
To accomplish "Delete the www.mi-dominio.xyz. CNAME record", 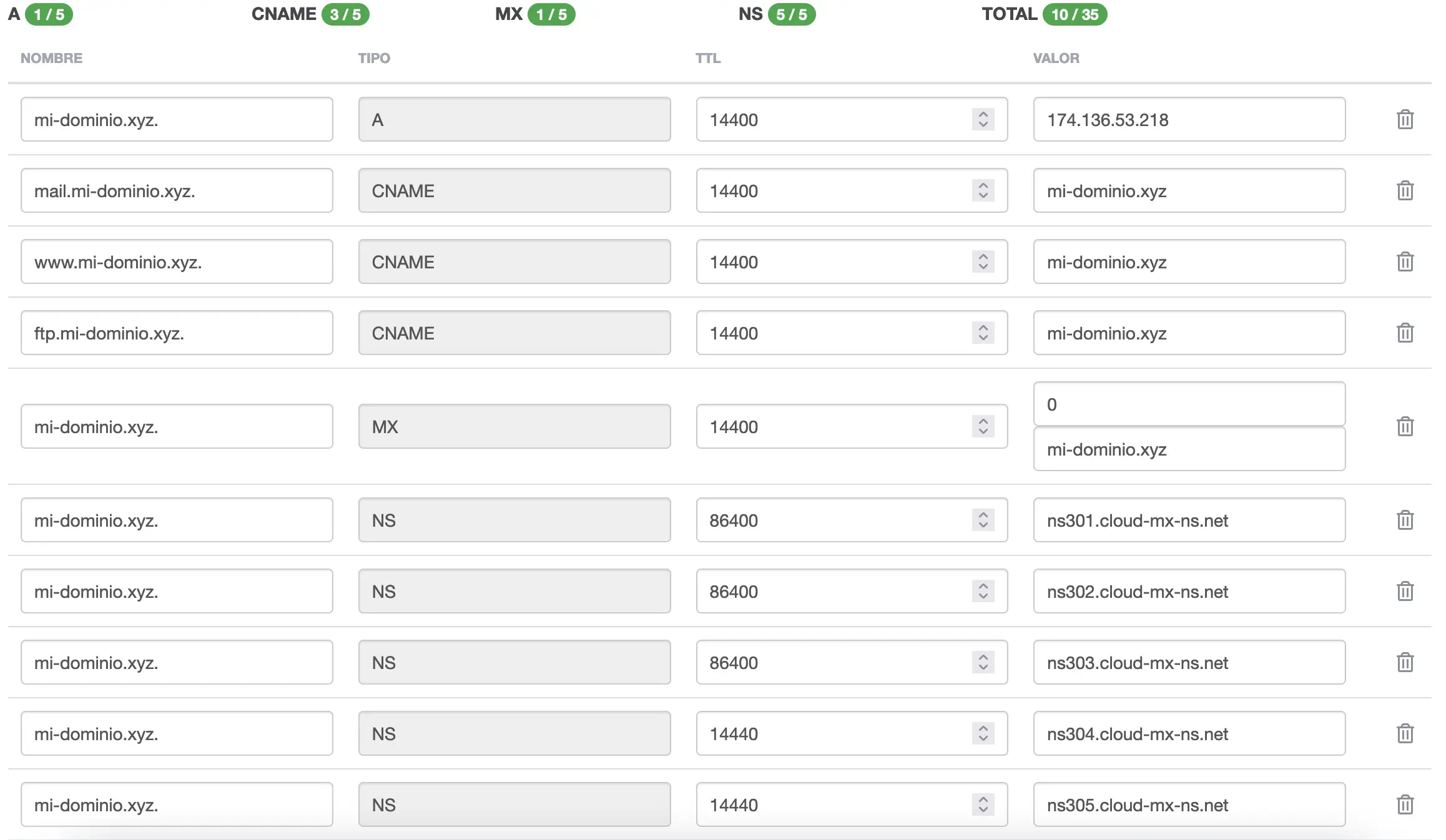I will [1405, 261].
